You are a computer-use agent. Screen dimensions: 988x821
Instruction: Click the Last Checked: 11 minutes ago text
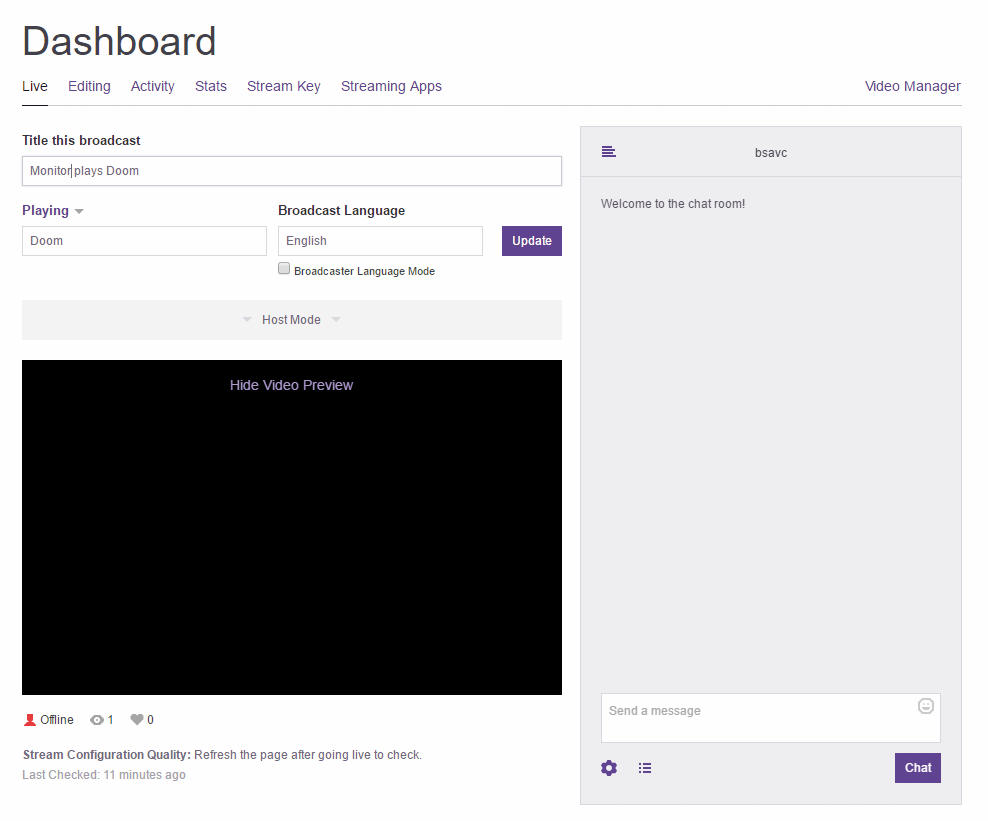coord(104,774)
